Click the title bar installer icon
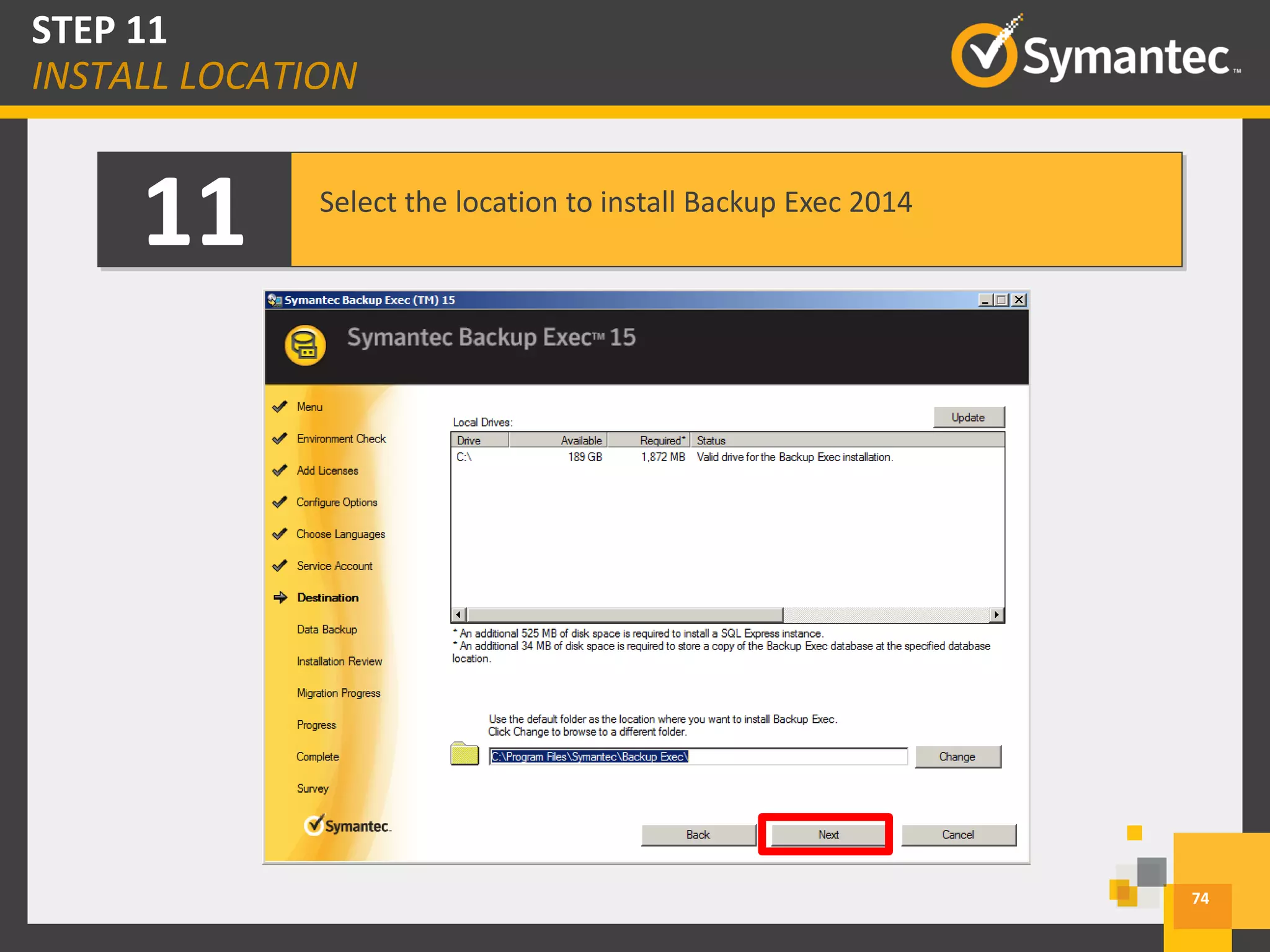 click(275, 300)
